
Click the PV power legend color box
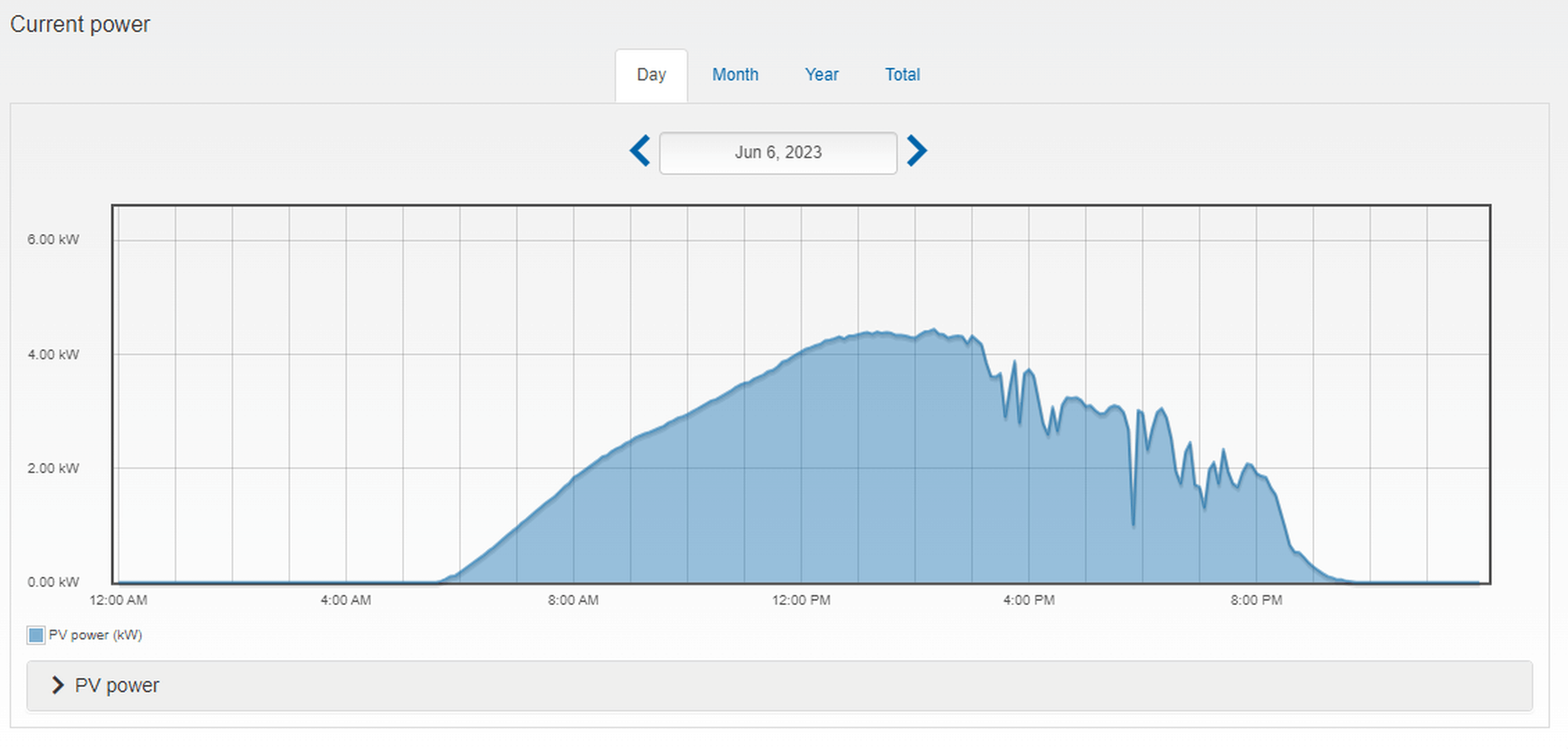pos(36,635)
